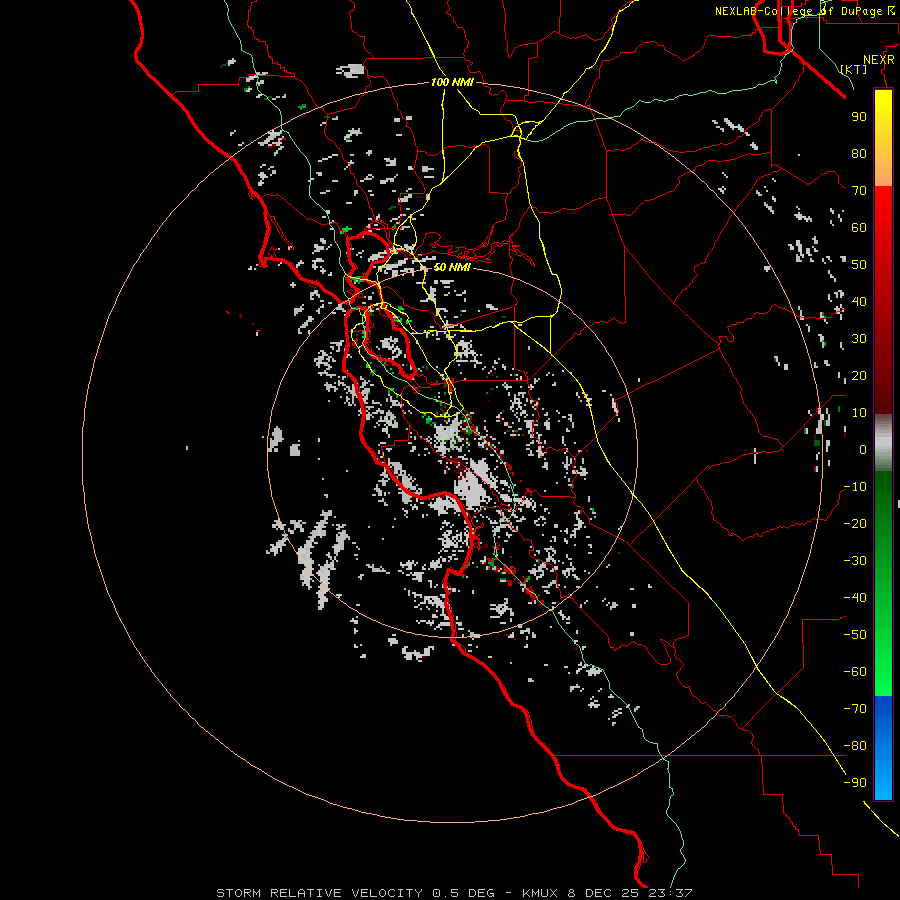The image size is (900, 900).
Task: Click the blue bottom segment of the velocity scale
Action: [x=883, y=748]
